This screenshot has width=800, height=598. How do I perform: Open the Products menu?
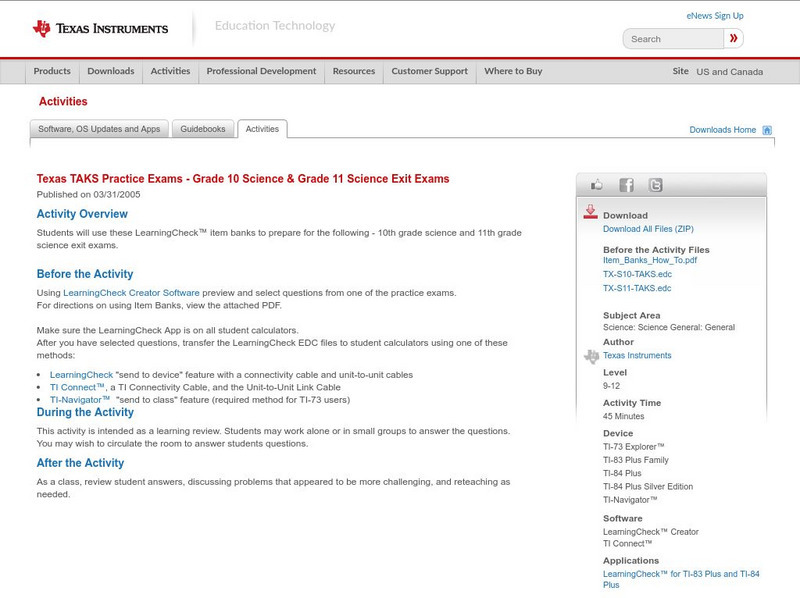tap(51, 71)
